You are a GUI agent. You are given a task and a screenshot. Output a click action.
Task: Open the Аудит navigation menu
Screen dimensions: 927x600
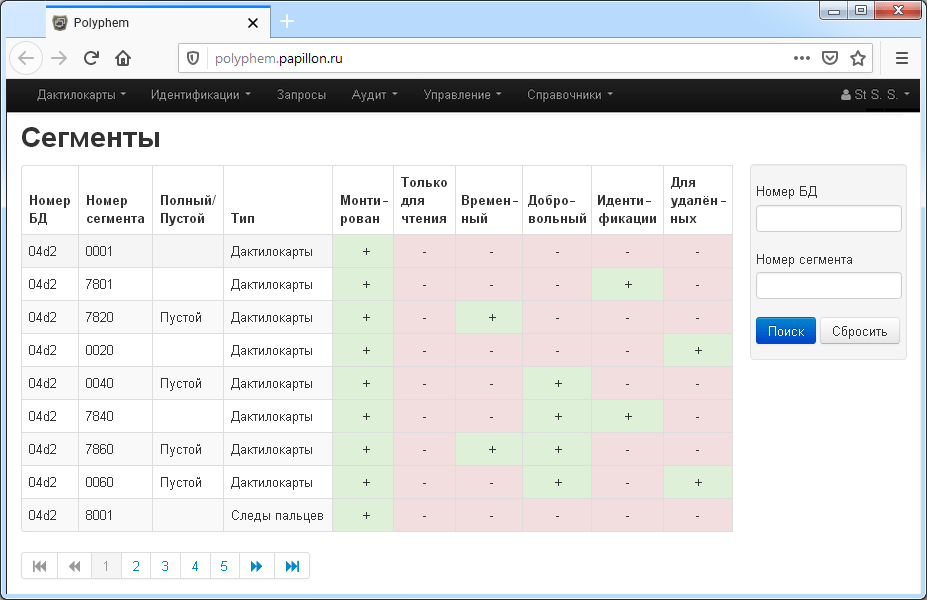[x=374, y=95]
